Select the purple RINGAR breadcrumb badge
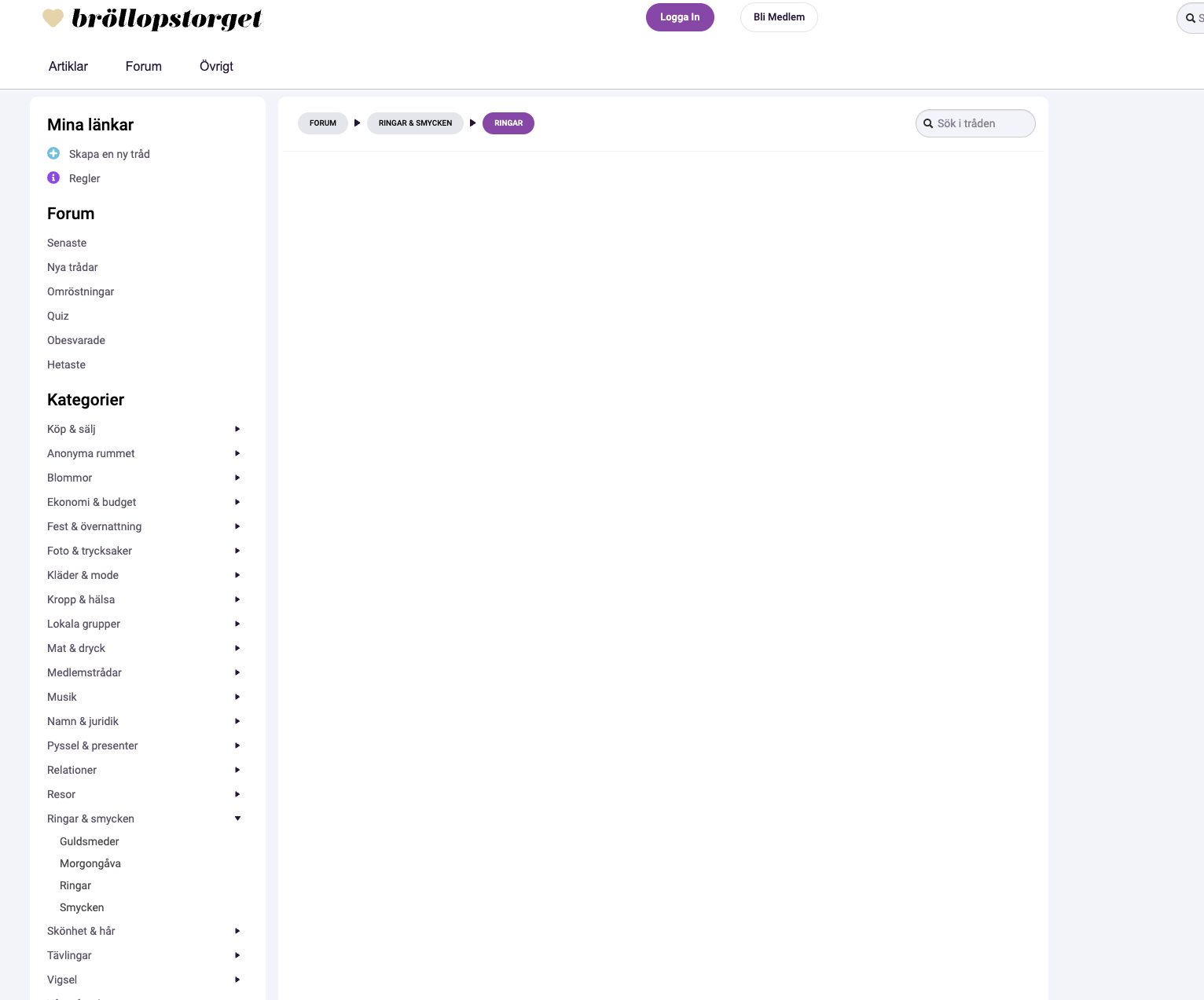The width and height of the screenshot is (1204, 1000). pos(508,123)
